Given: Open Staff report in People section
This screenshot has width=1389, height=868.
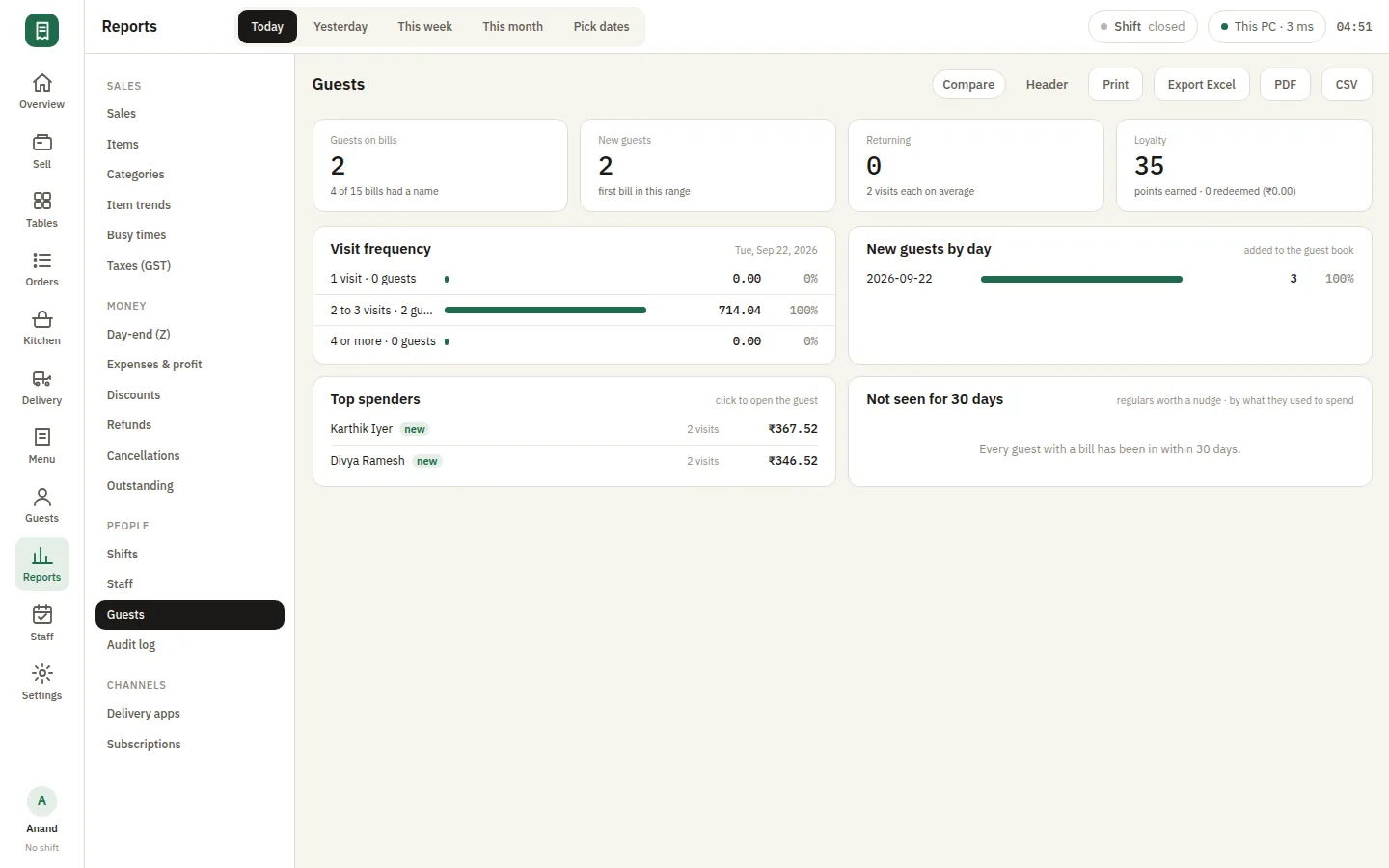Looking at the screenshot, I should 190,584.
